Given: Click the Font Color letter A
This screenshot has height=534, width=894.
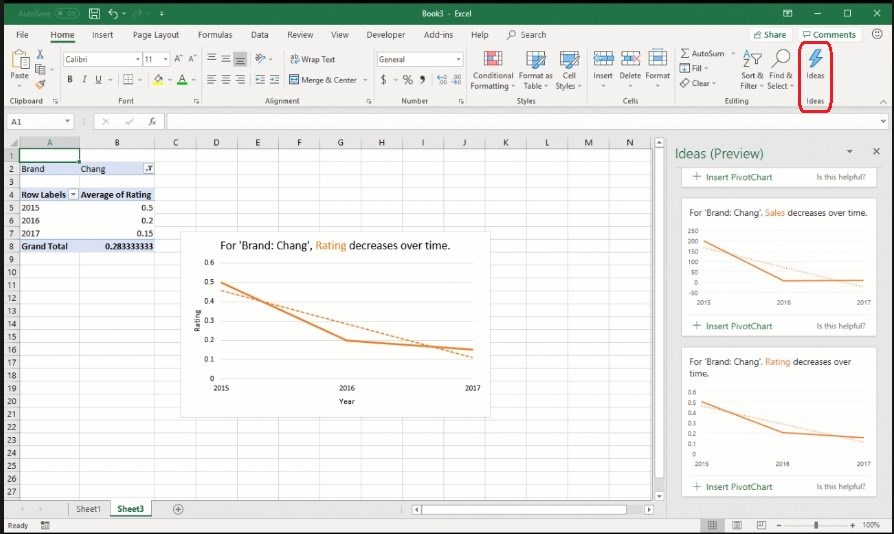Looking at the screenshot, I should coord(182,79).
